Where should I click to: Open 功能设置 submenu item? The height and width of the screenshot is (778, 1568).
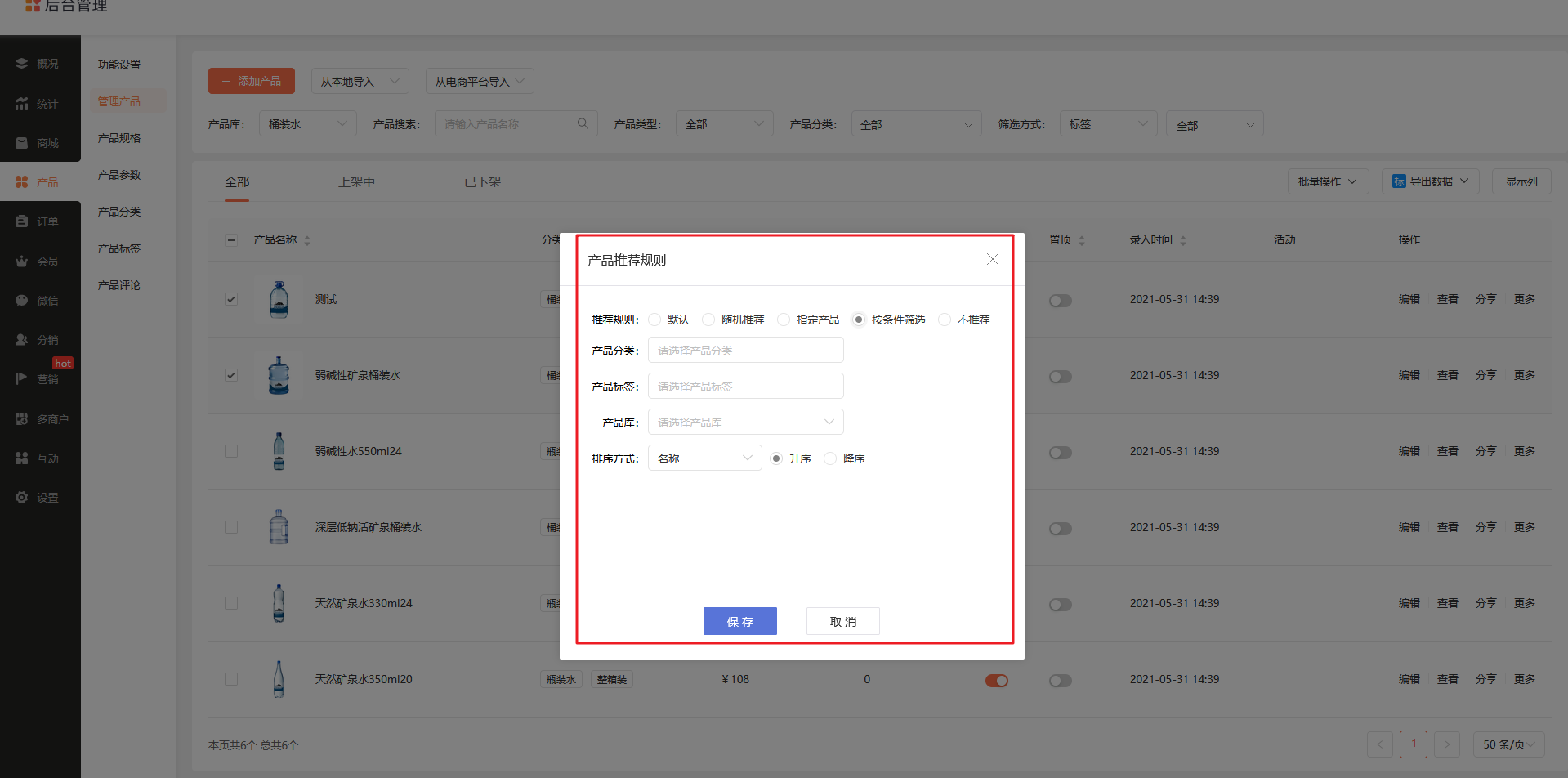119,65
